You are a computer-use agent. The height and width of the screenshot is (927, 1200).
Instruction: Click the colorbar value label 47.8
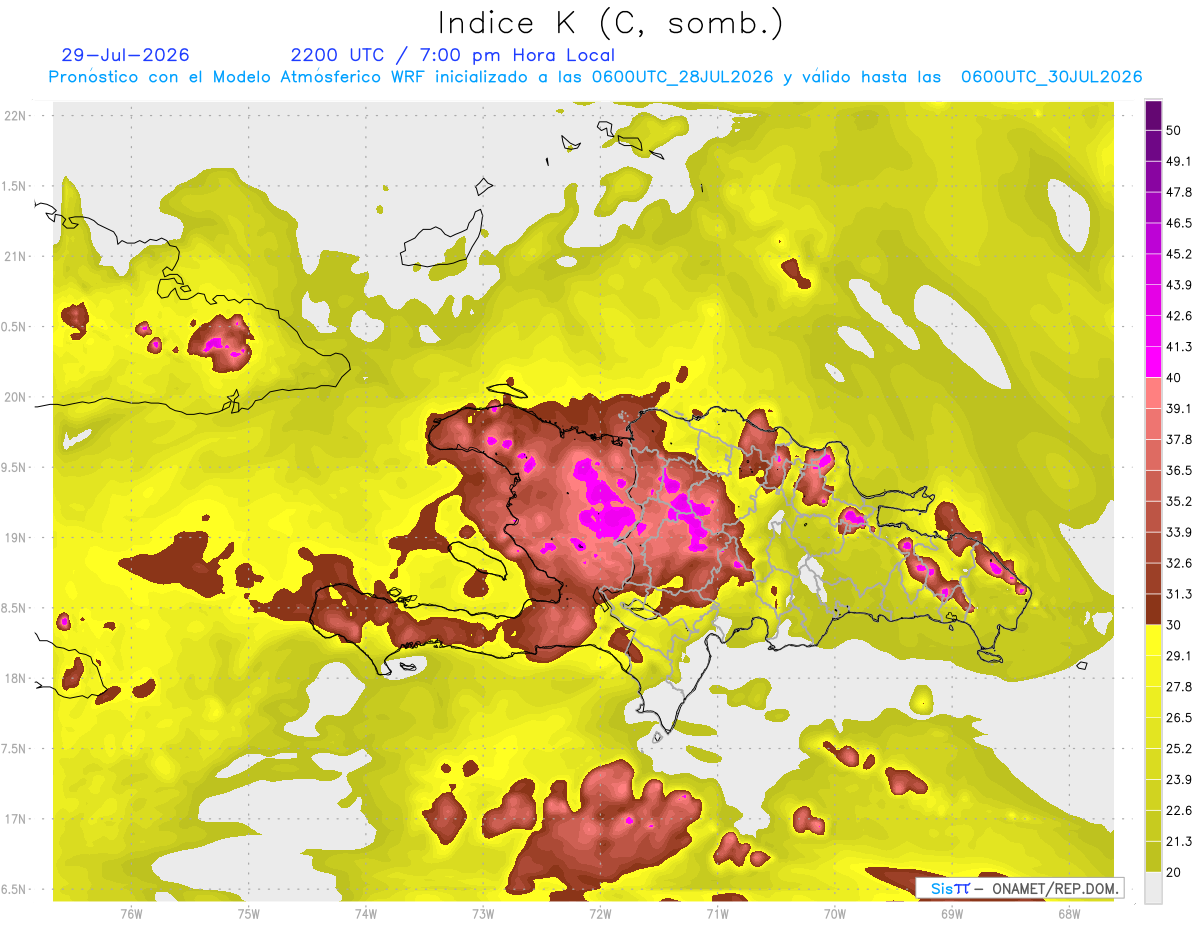1179,193
